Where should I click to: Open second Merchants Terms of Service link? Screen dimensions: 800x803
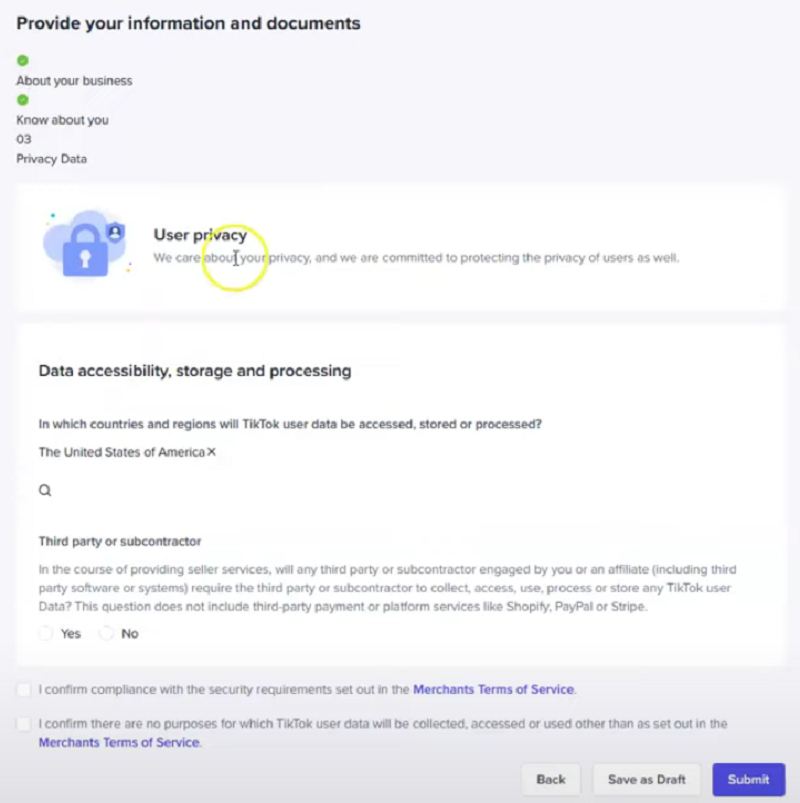(119, 742)
